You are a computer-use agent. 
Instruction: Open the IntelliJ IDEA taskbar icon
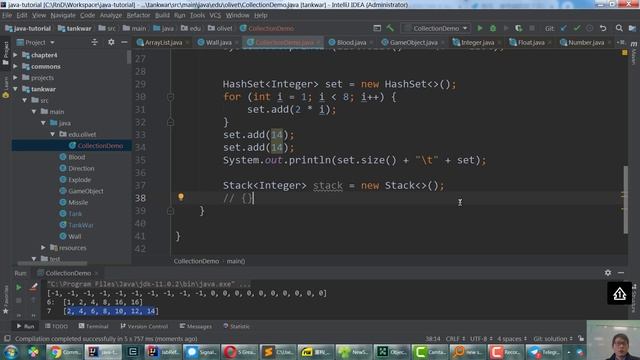tap(103, 352)
